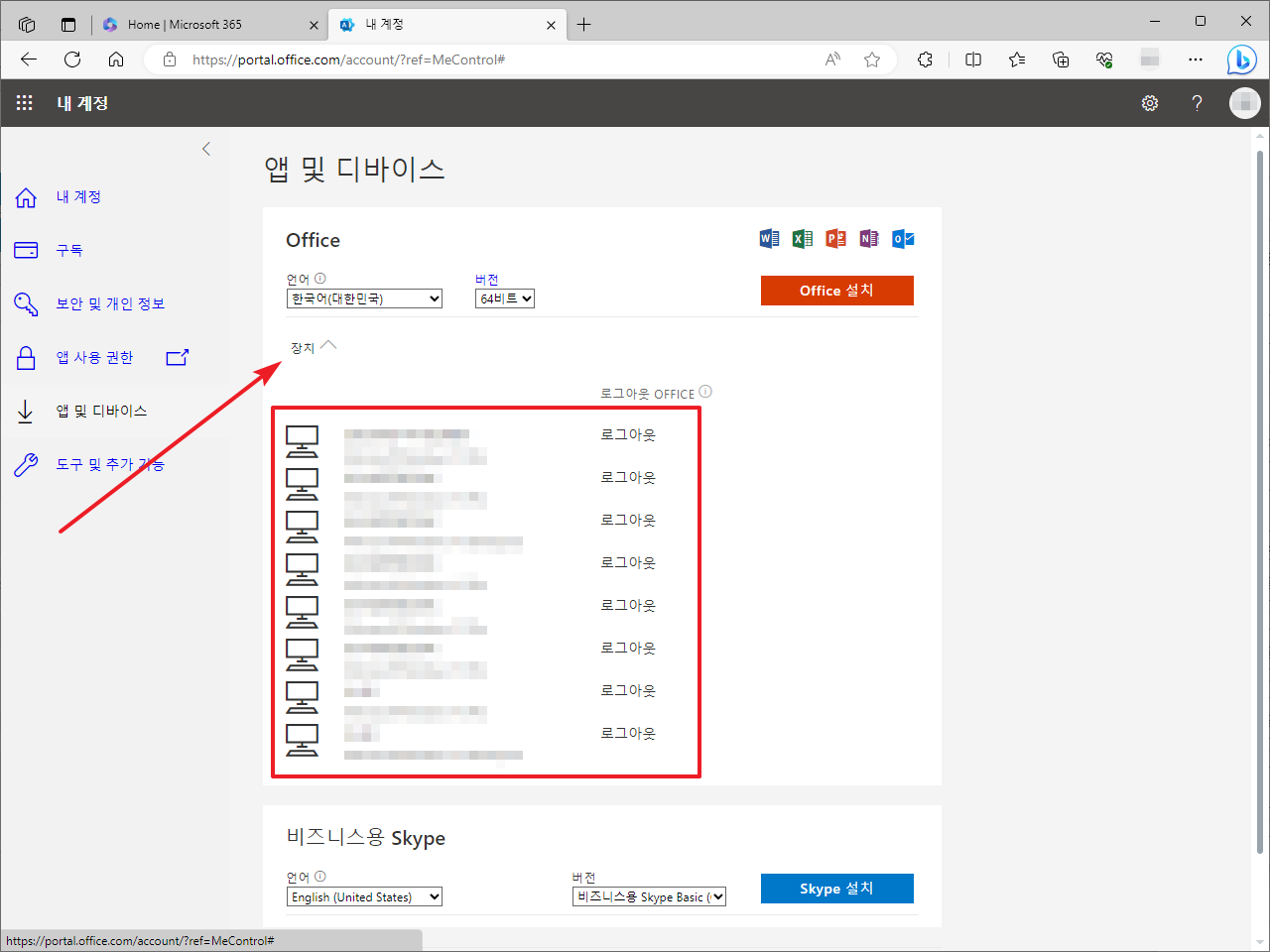Click the Excel app icon
This screenshot has height=952, width=1270.
(803, 238)
